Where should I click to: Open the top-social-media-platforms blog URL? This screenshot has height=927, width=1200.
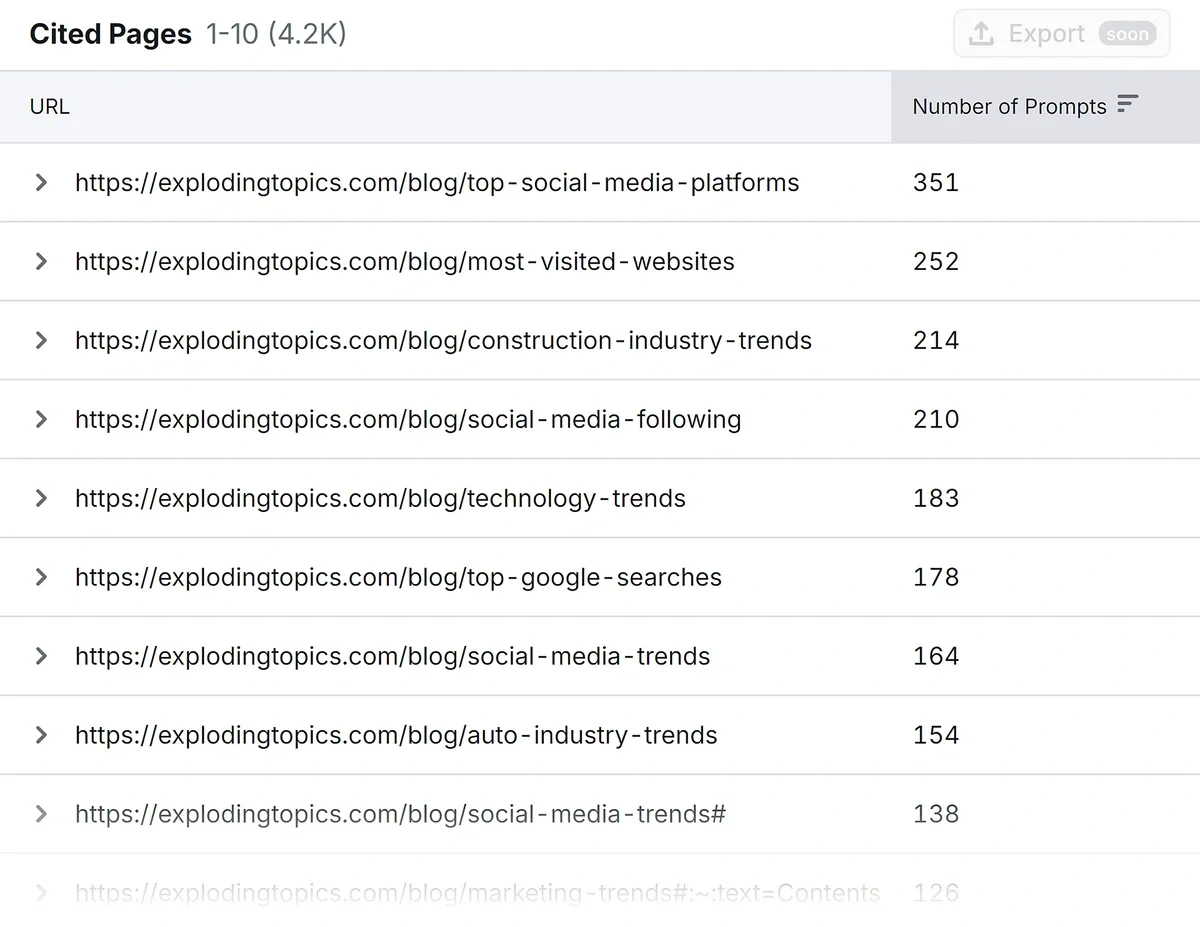point(437,183)
